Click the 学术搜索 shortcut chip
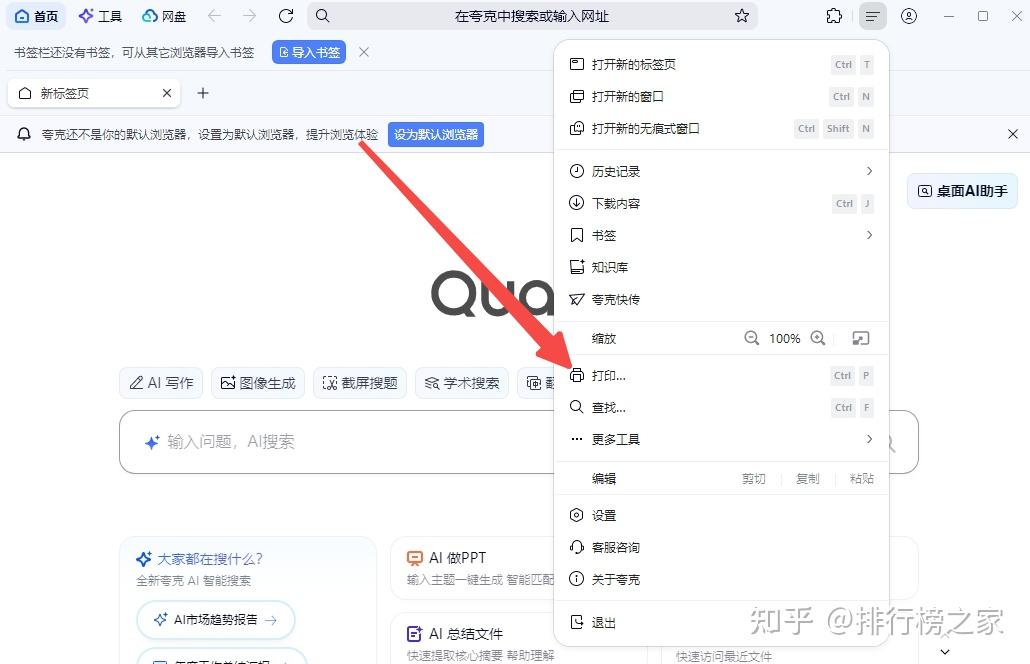This screenshot has height=664, width=1030. click(x=462, y=383)
